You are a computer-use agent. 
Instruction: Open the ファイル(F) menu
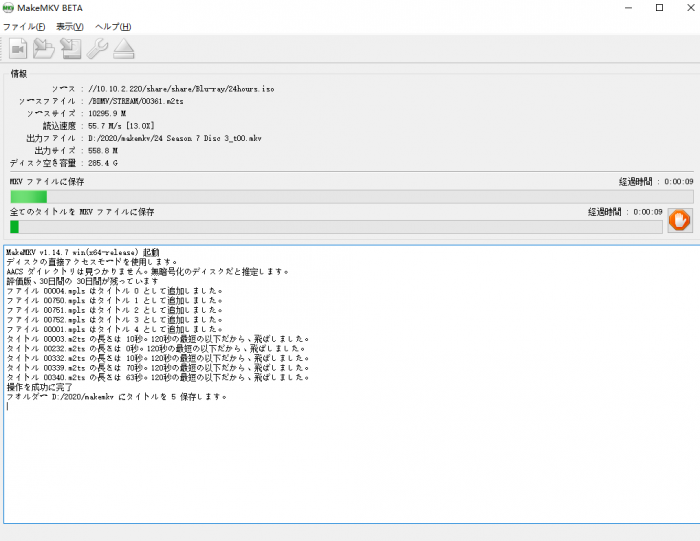(x=24, y=27)
